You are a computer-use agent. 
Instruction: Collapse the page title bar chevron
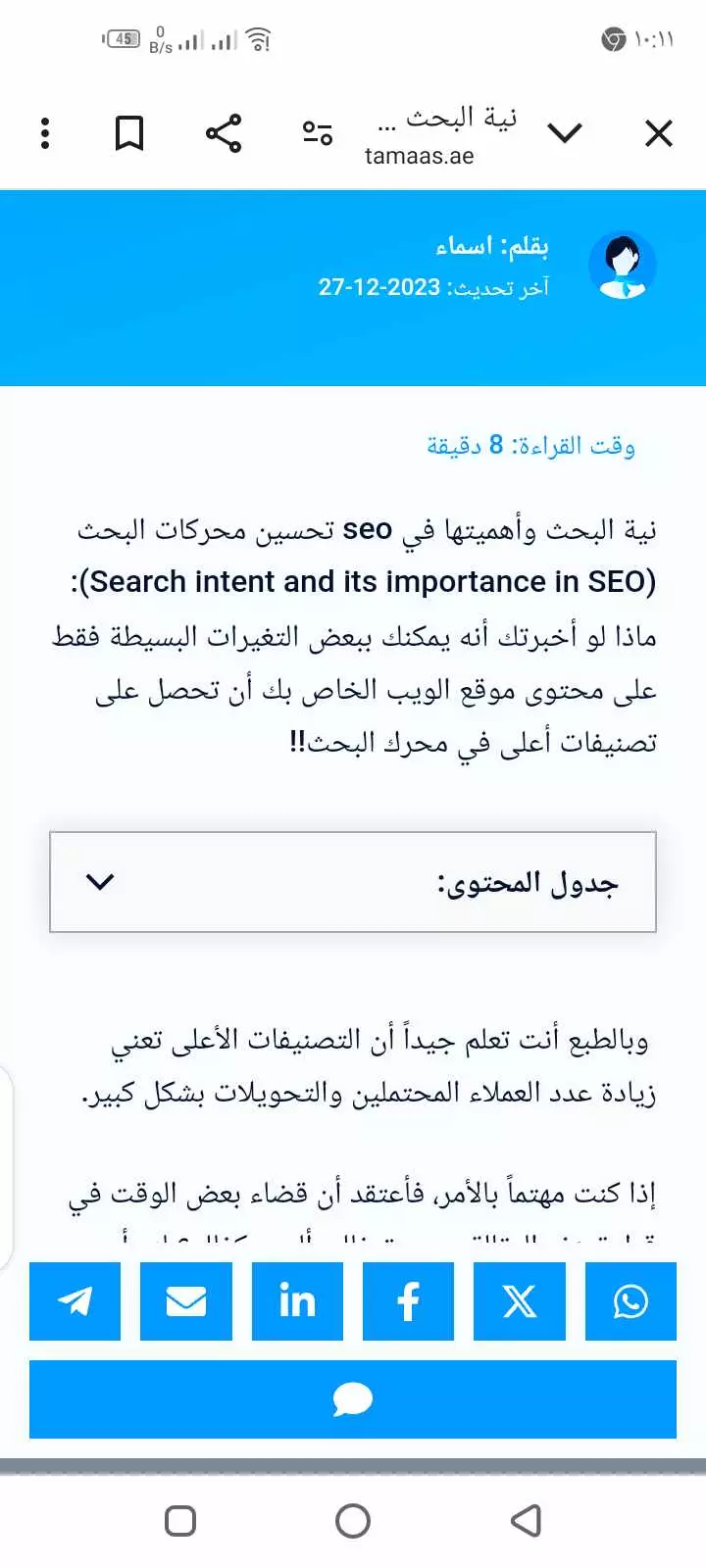point(566,132)
